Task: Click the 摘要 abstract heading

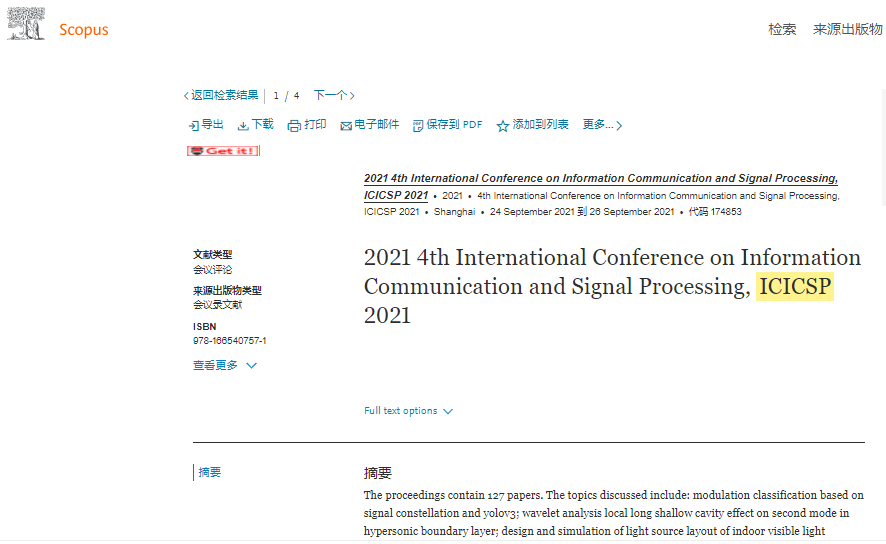Action: coord(378,473)
